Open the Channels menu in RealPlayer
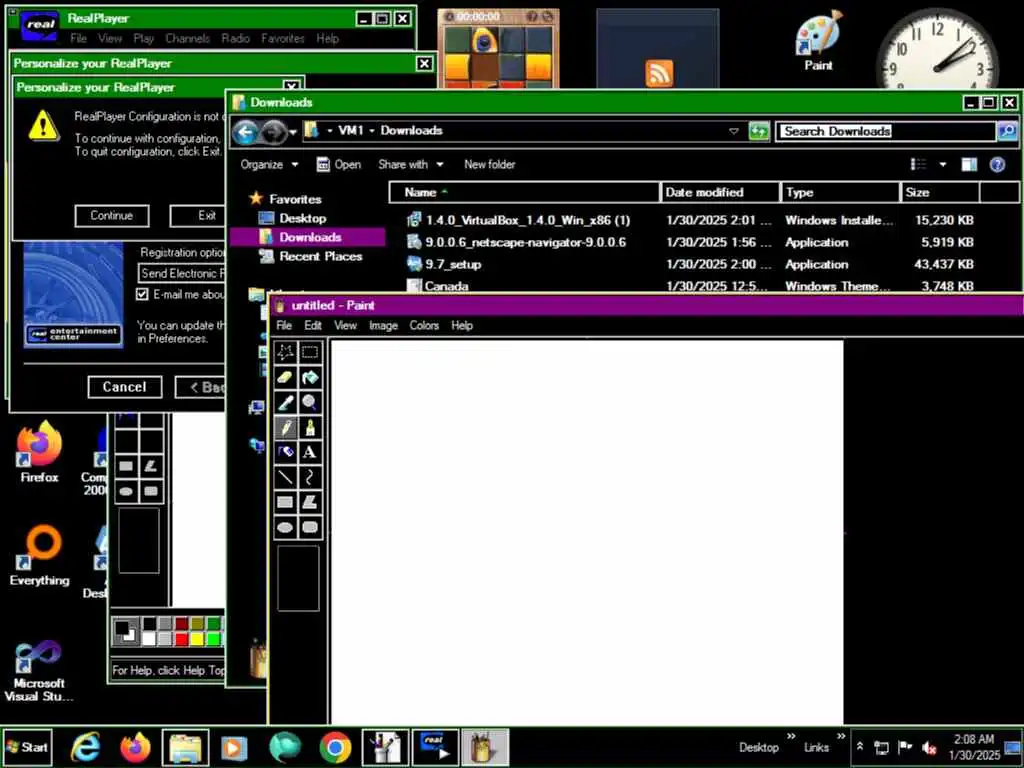Viewport: 1024px width, 768px height. (187, 39)
